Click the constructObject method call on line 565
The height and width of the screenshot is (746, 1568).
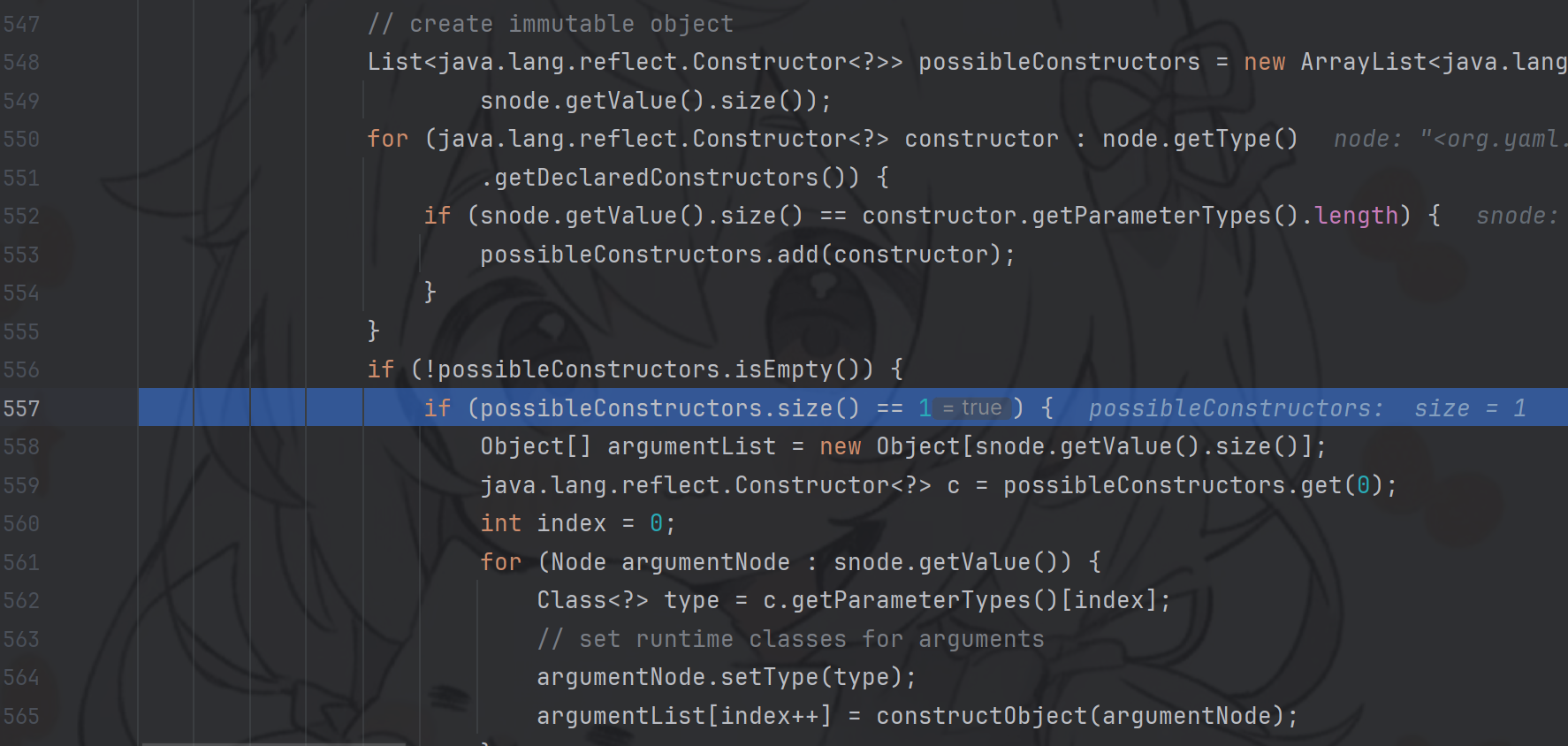tap(981, 716)
